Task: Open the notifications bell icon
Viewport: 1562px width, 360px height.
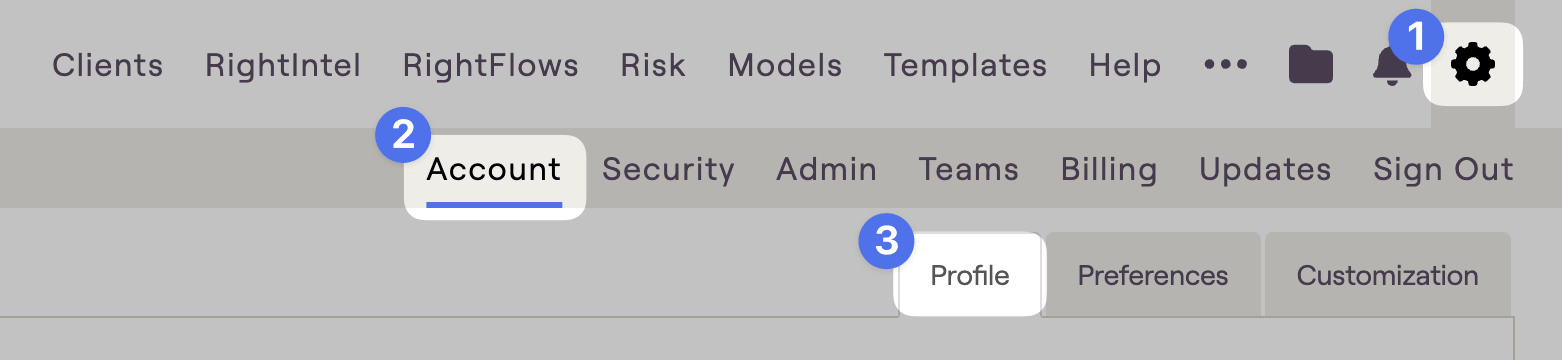Action: [x=1391, y=66]
